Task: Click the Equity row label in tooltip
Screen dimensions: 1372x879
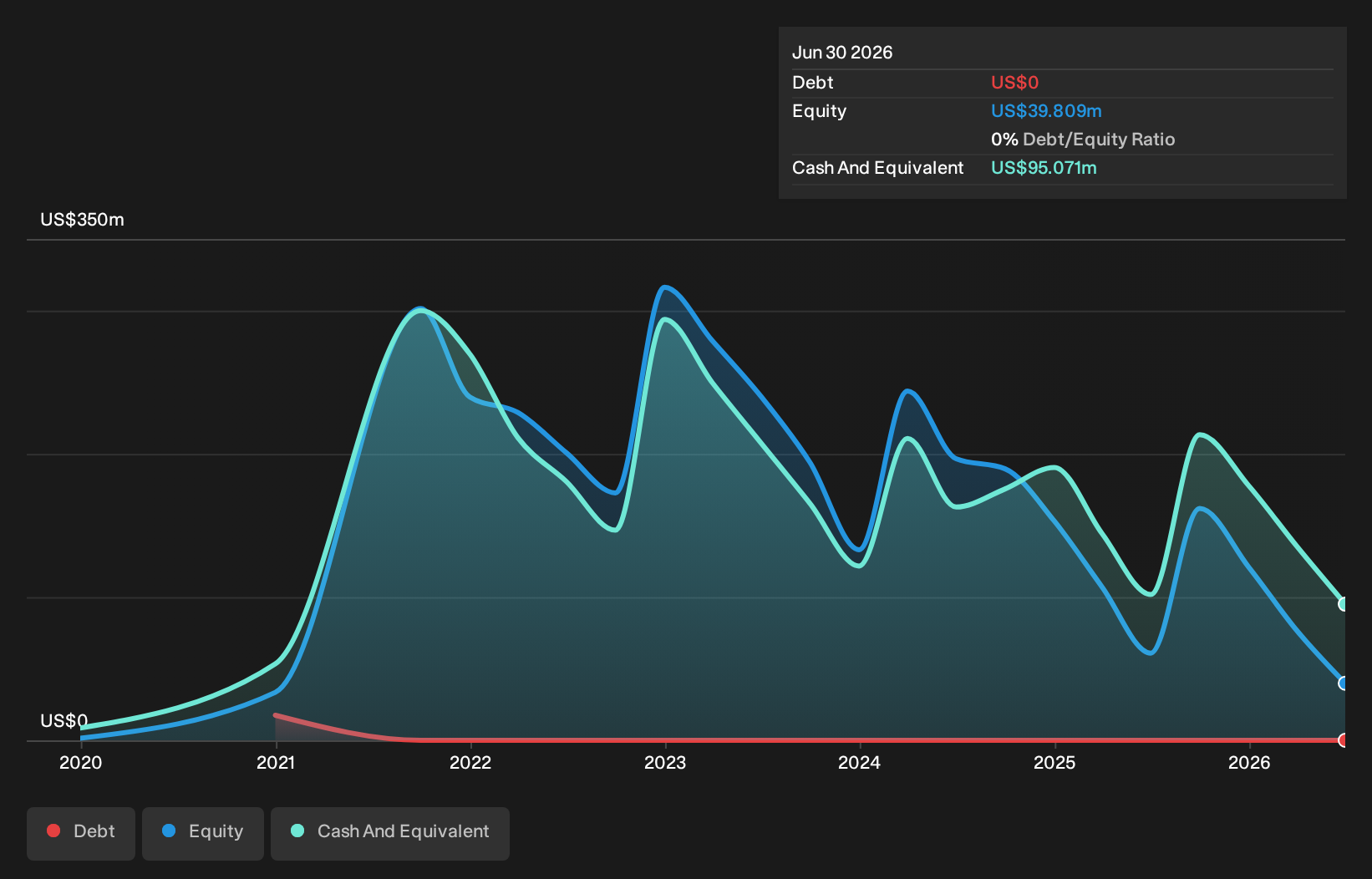Action: pyautogui.click(x=820, y=111)
